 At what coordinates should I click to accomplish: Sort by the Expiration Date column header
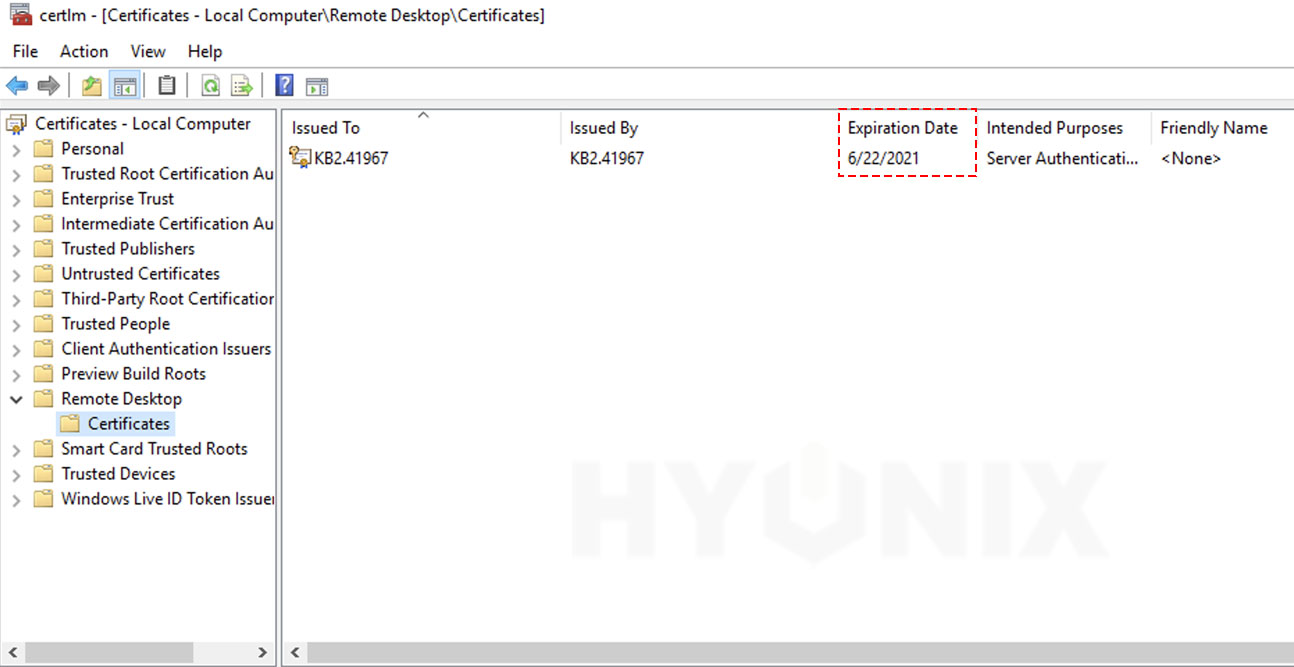point(901,127)
